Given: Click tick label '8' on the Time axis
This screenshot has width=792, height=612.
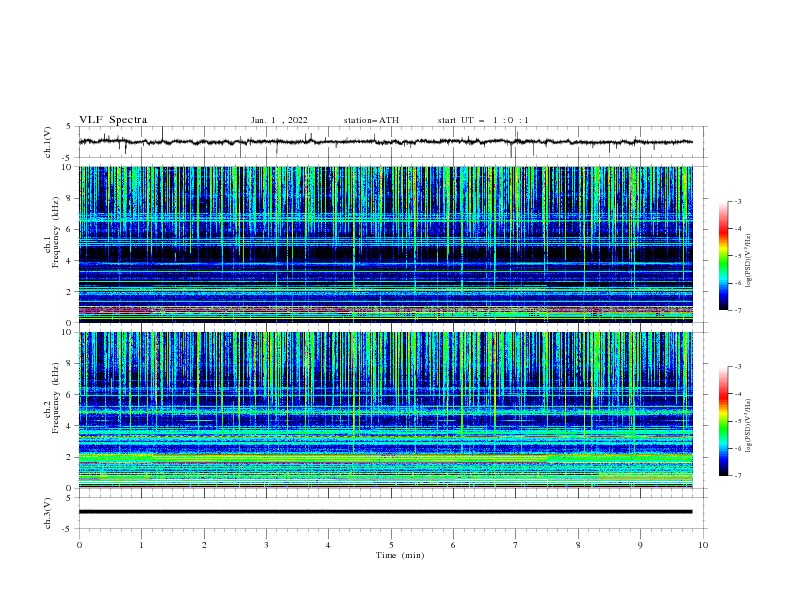Looking at the screenshot, I should (x=578, y=545).
